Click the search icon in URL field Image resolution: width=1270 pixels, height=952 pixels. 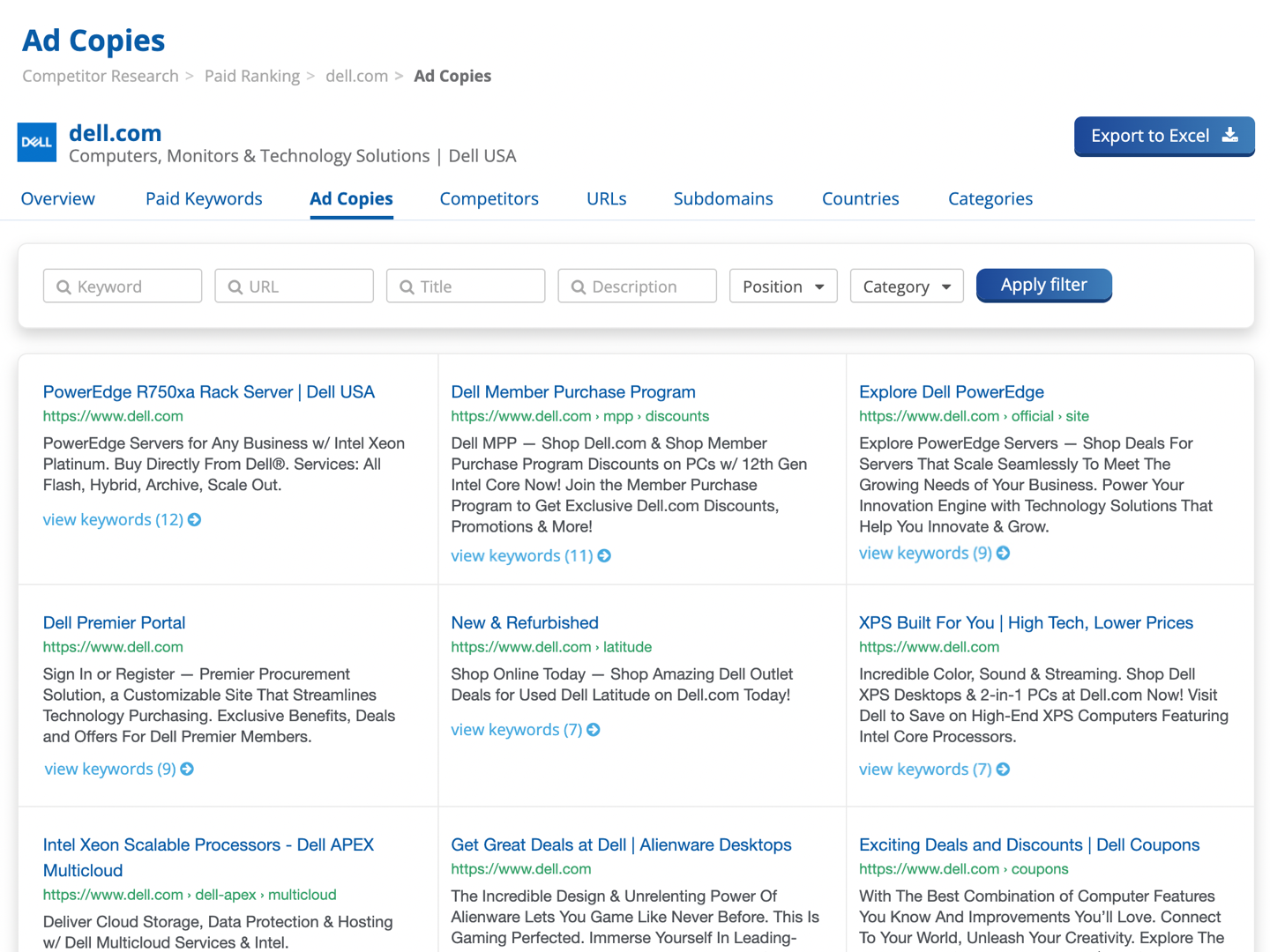(x=235, y=286)
